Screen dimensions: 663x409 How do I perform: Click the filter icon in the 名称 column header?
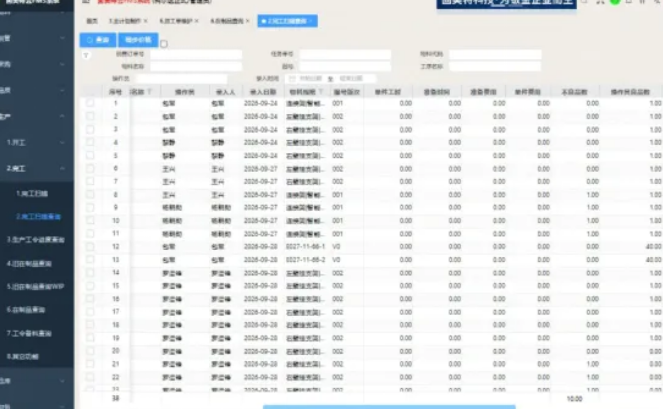click(x=149, y=92)
